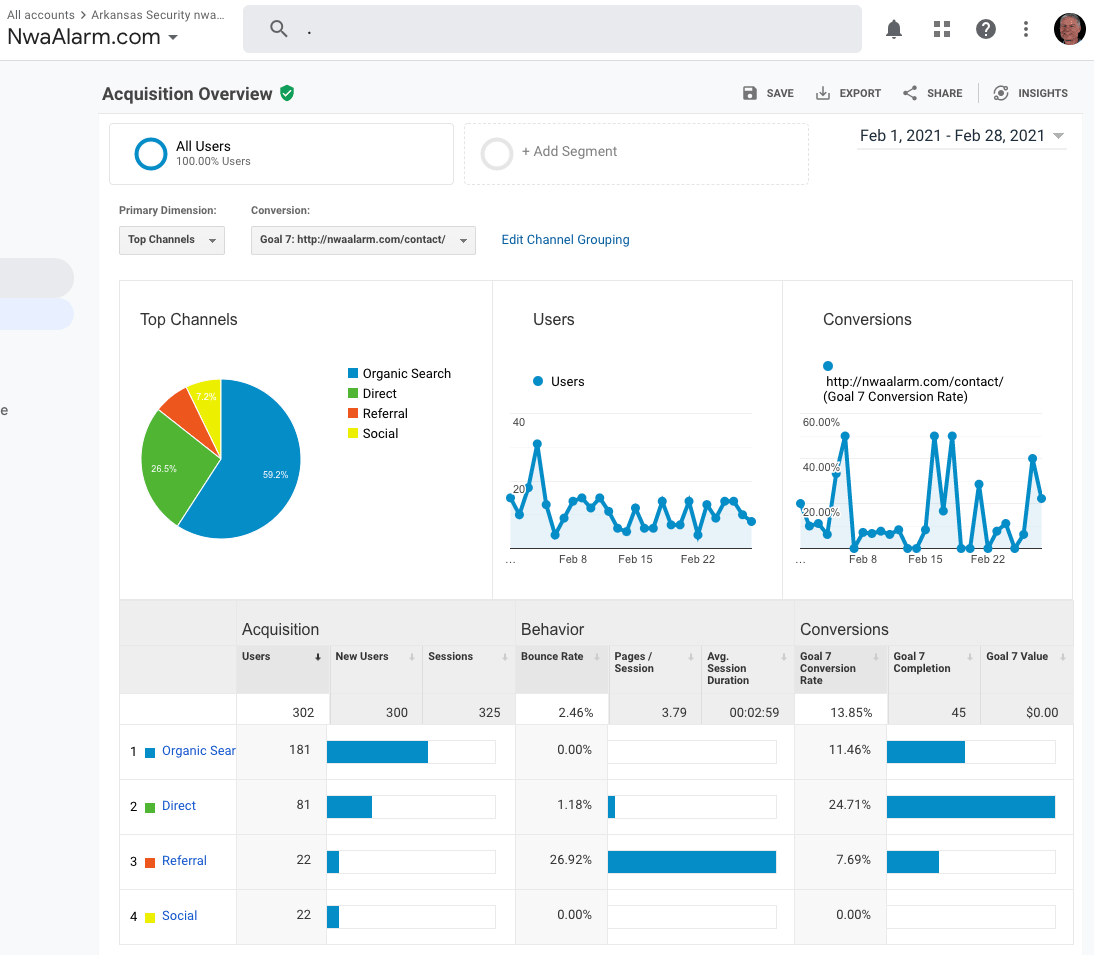Open the Top Channels primary dimension dropdown
This screenshot has height=955, width=1094.
[171, 240]
